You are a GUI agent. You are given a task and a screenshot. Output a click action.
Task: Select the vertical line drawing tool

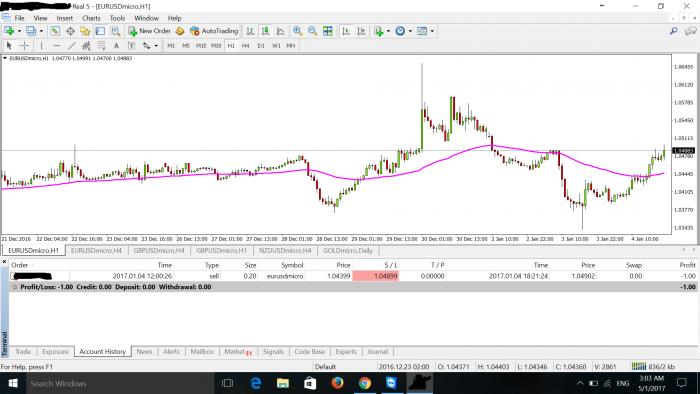click(x=42, y=46)
